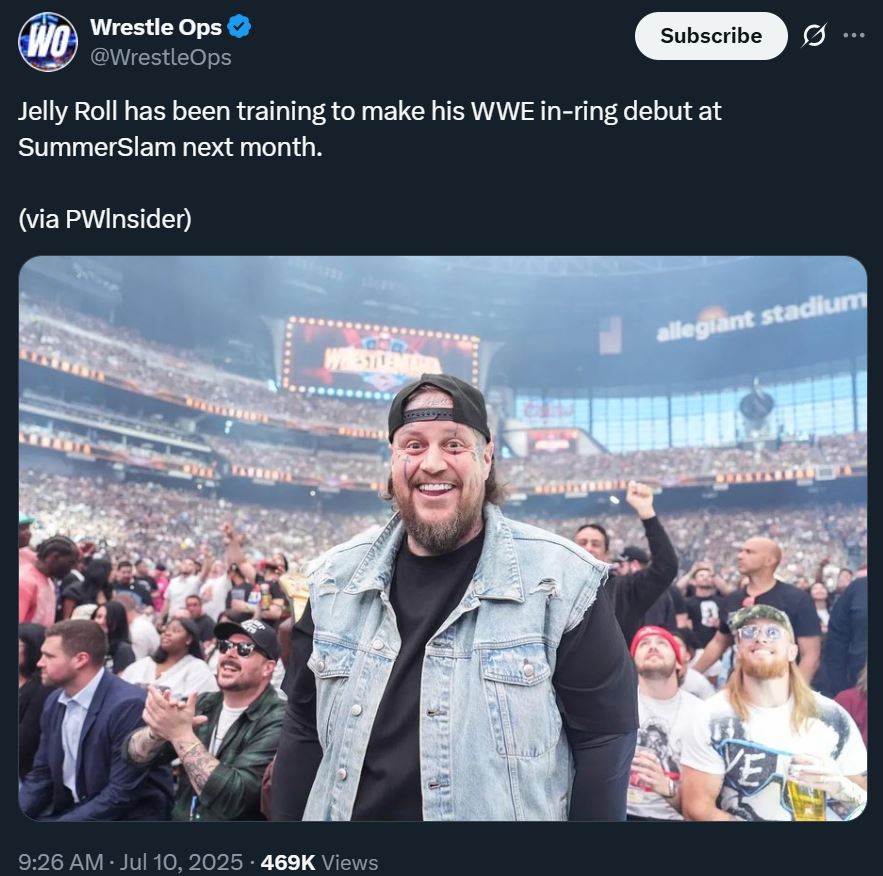
Task: Subscribe to Wrestle Ops
Action: click(x=711, y=36)
